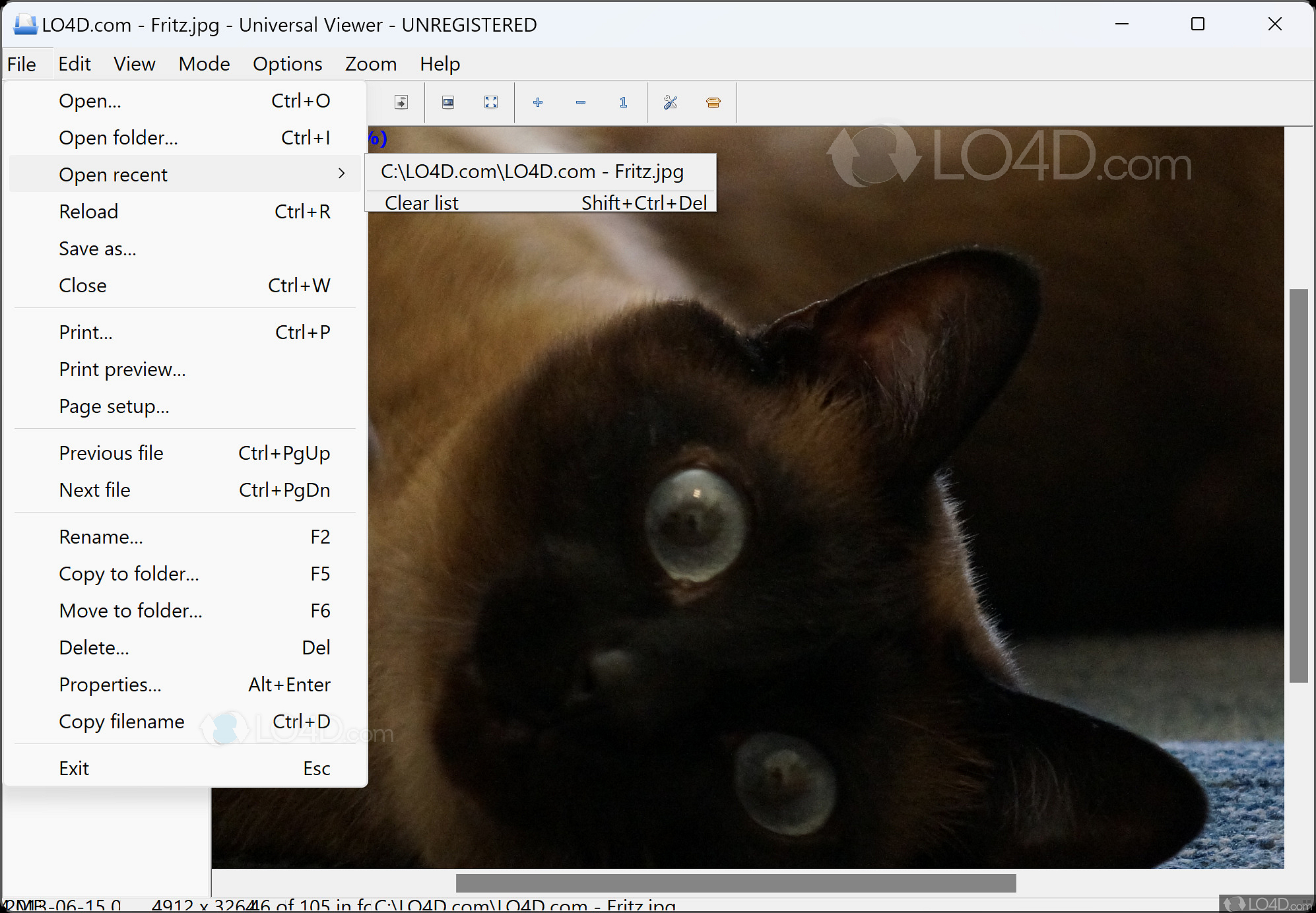1316x913 pixels.
Task: Click Properties... in File menu
Action: (110, 685)
